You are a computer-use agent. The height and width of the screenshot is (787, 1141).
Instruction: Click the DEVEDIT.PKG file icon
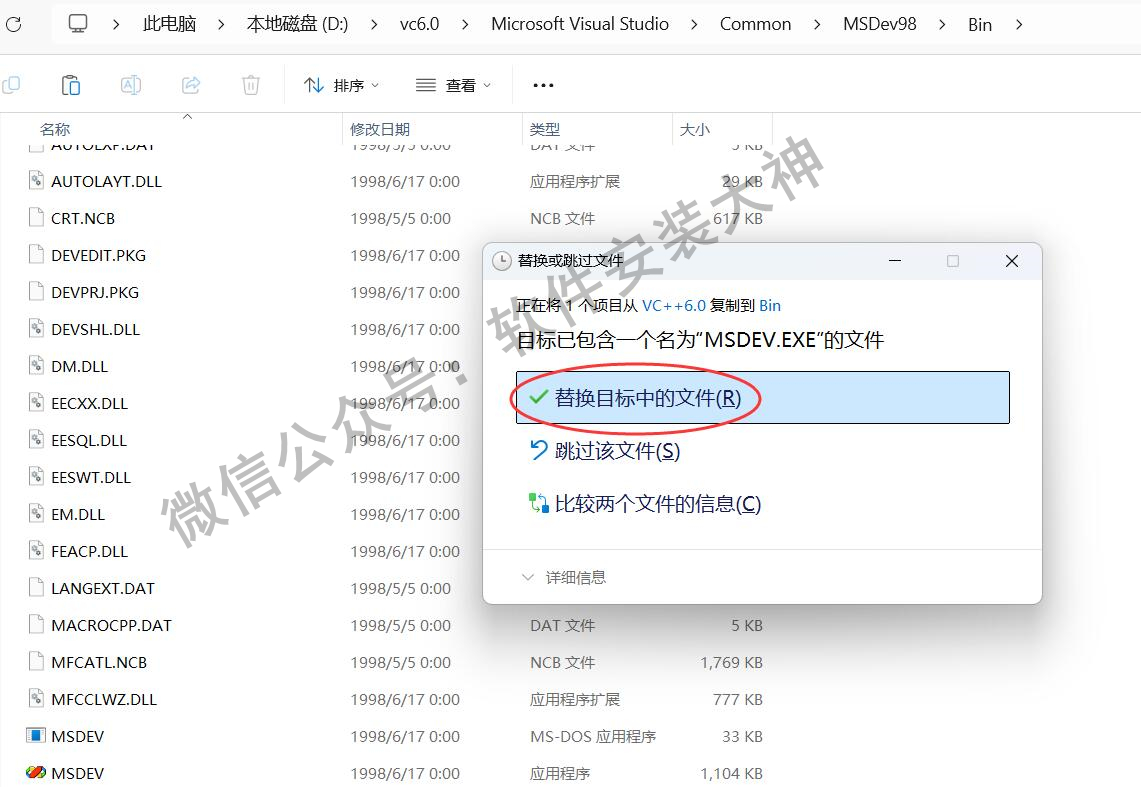(36, 255)
